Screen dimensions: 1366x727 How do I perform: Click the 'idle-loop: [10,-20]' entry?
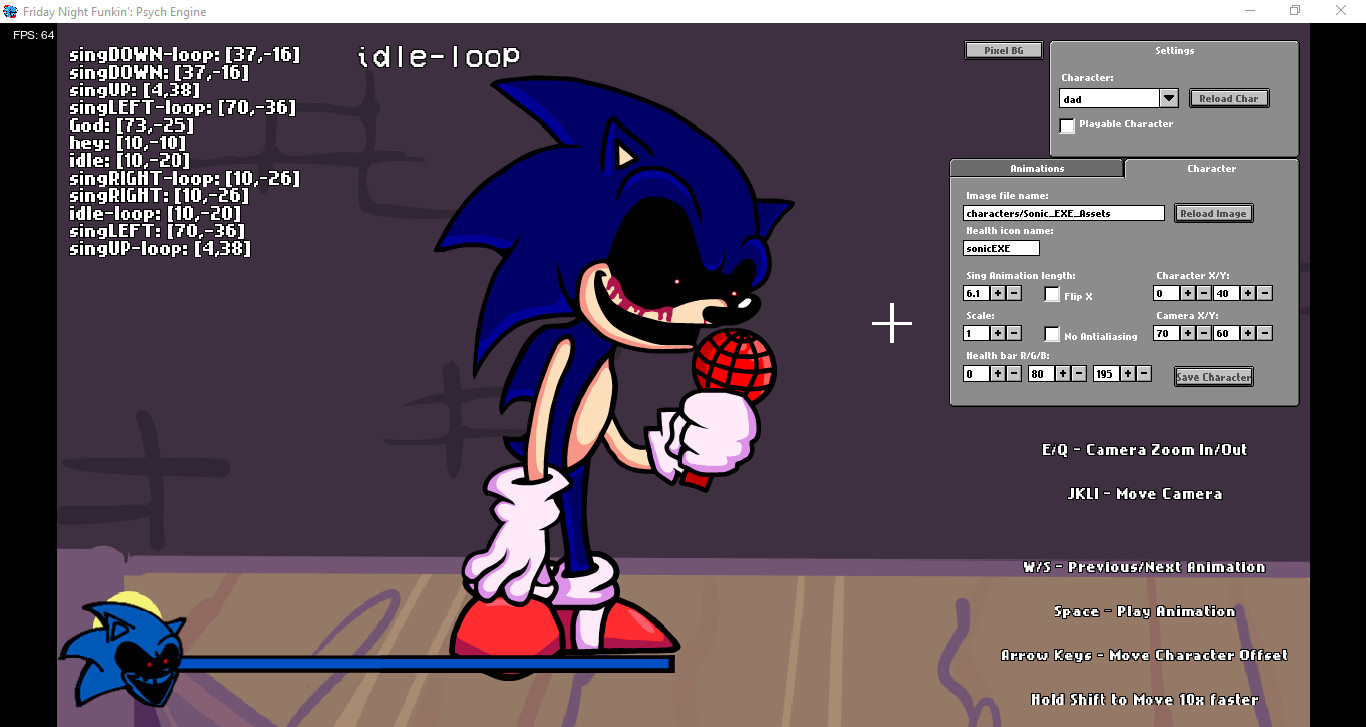[155, 214]
